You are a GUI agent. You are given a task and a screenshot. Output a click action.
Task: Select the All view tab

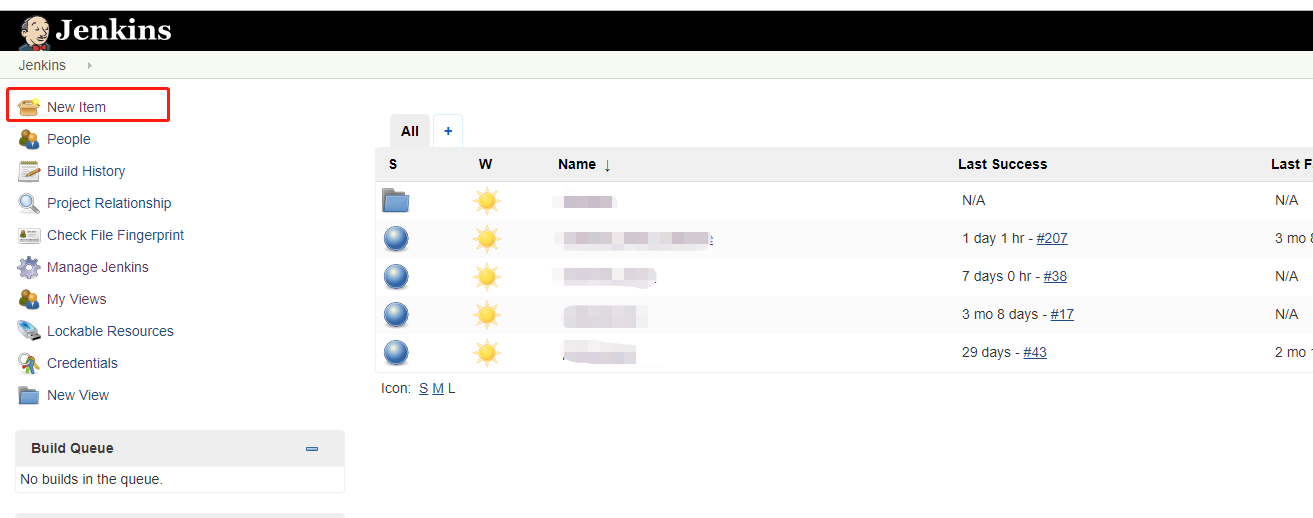[410, 131]
